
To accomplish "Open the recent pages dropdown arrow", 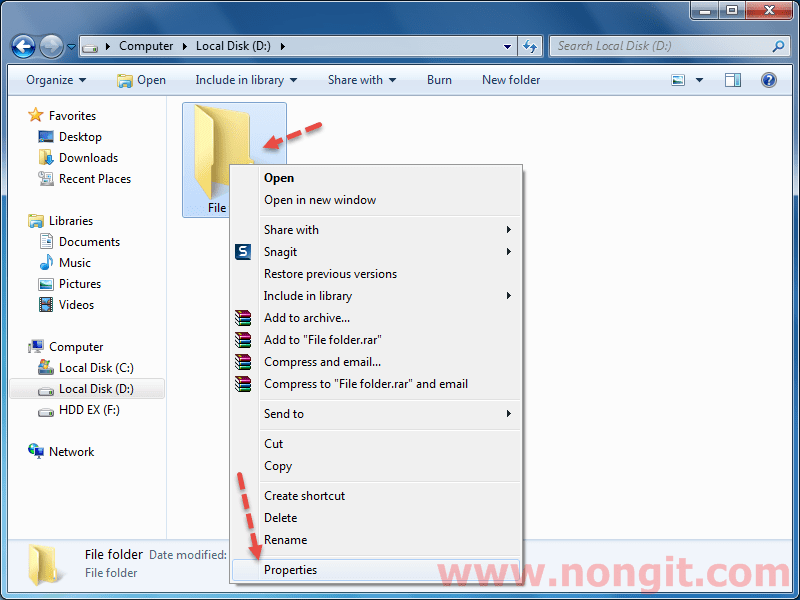I will coord(71,47).
